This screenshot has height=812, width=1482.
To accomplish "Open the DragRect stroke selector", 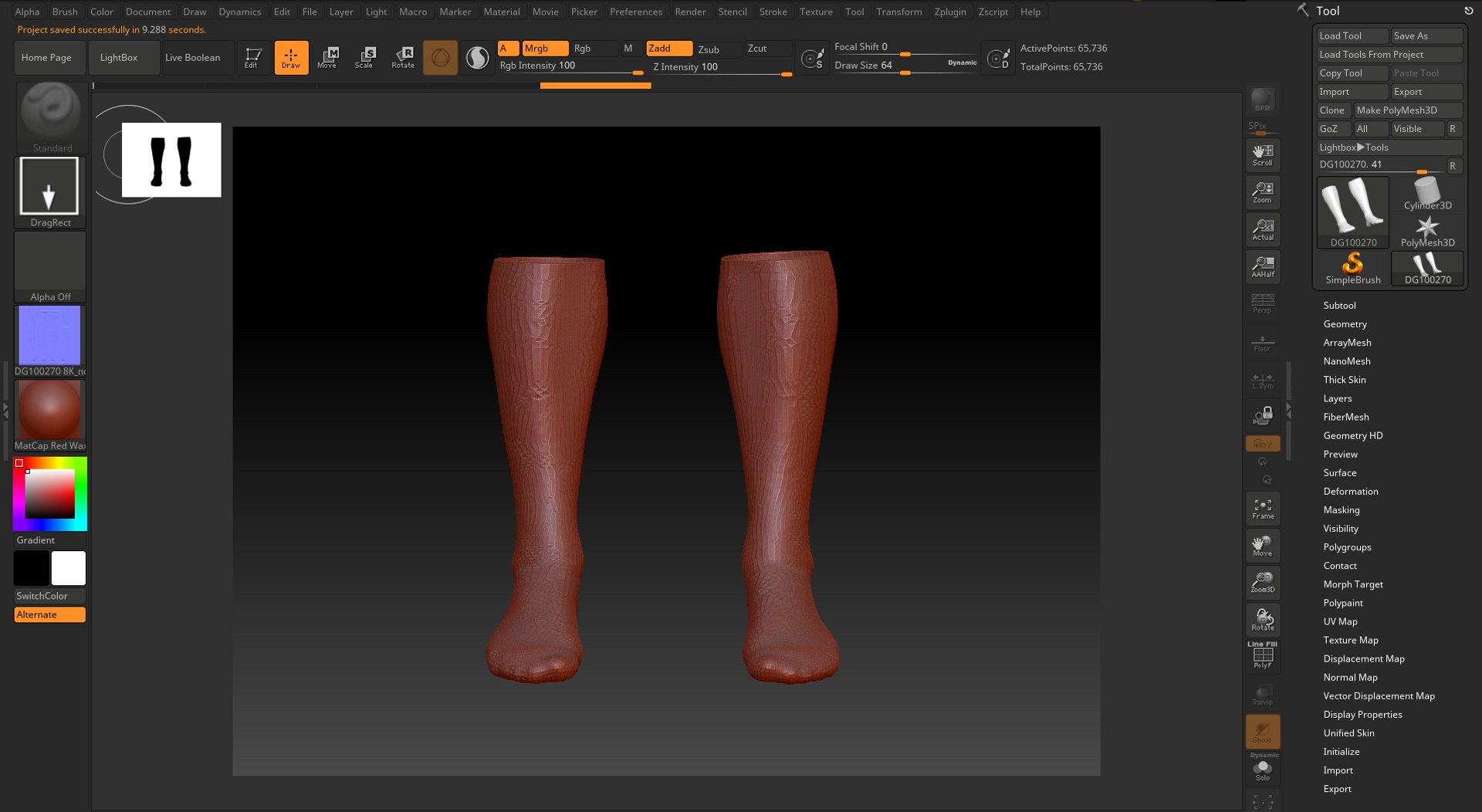I will pyautogui.click(x=50, y=192).
